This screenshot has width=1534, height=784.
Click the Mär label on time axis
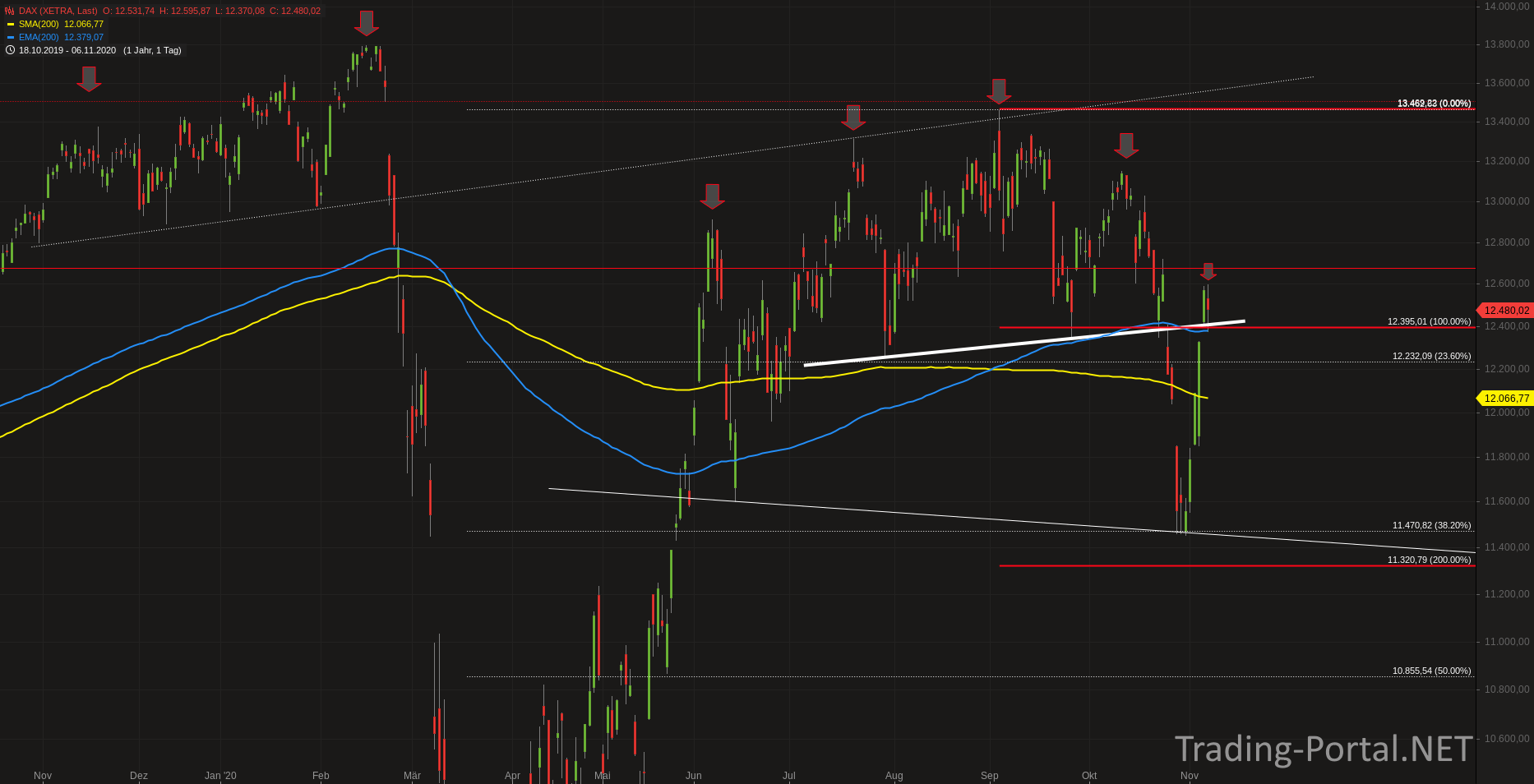(x=412, y=776)
